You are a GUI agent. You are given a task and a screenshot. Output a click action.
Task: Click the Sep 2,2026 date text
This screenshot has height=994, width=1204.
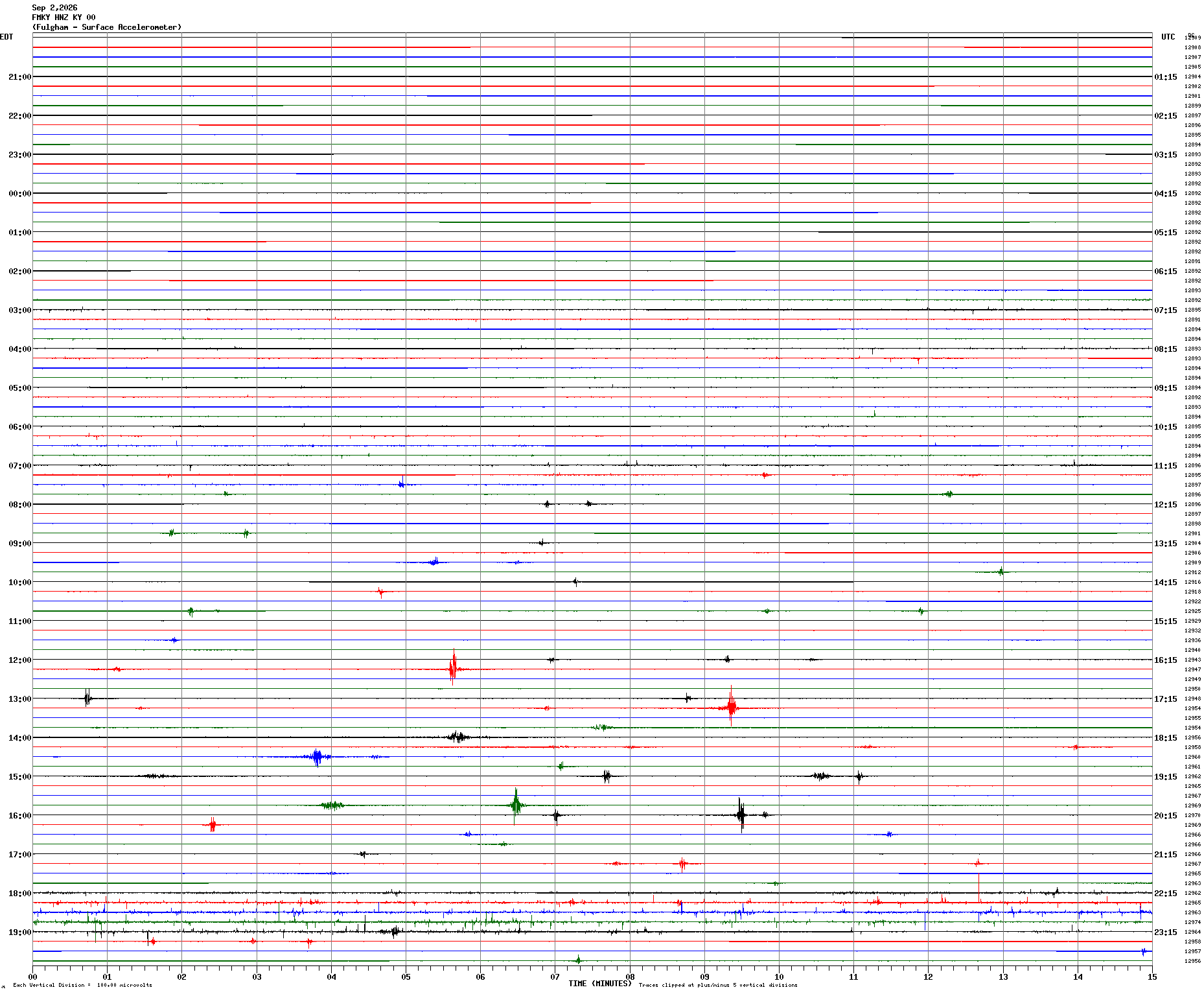click(x=54, y=8)
